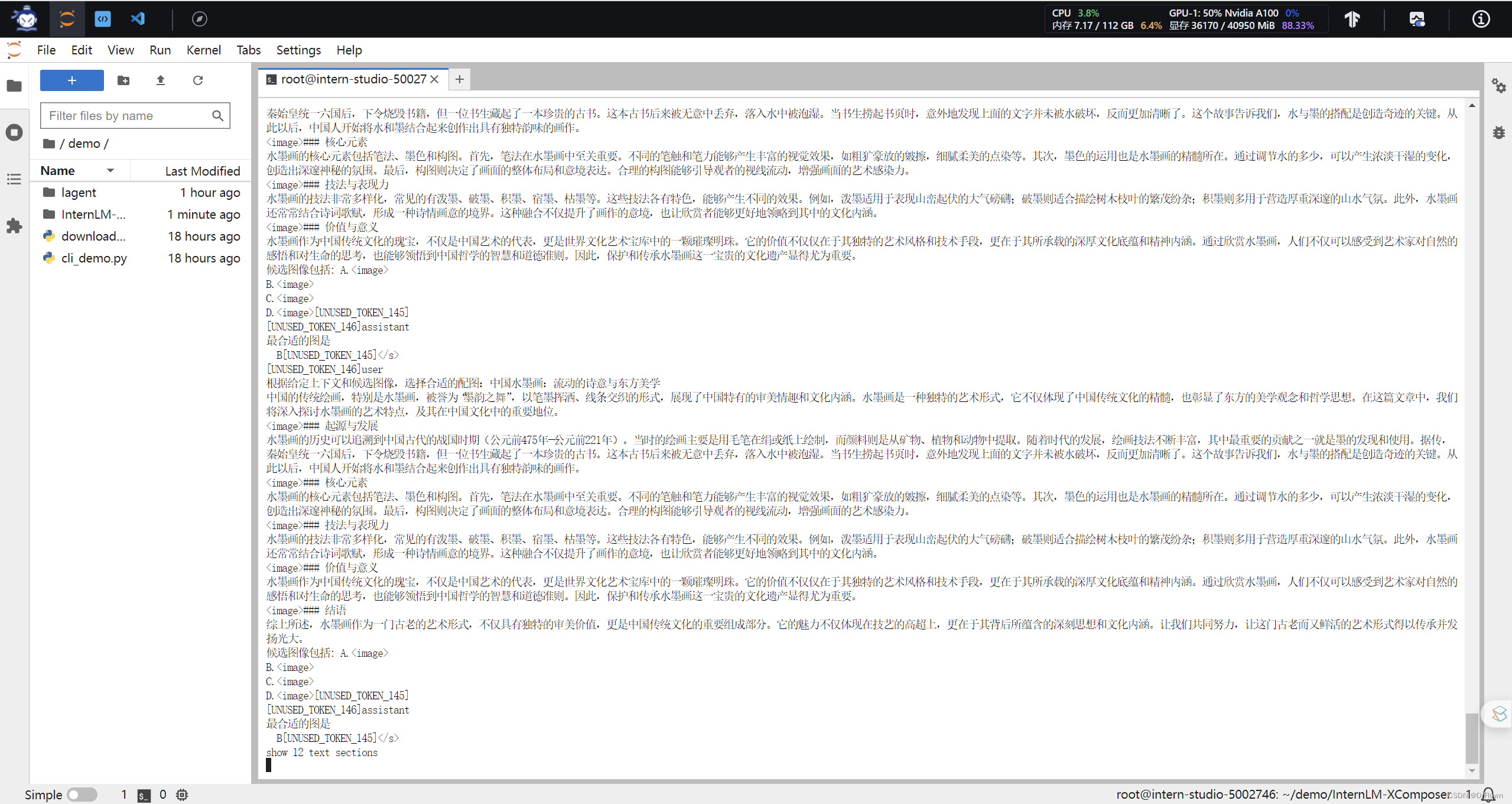Image resolution: width=1512 pixels, height=804 pixels.
Task: Click the New Folder icon
Action: tap(123, 80)
